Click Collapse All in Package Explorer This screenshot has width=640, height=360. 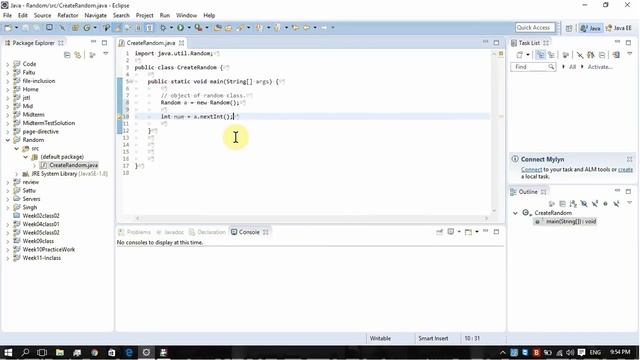click(x=67, y=55)
